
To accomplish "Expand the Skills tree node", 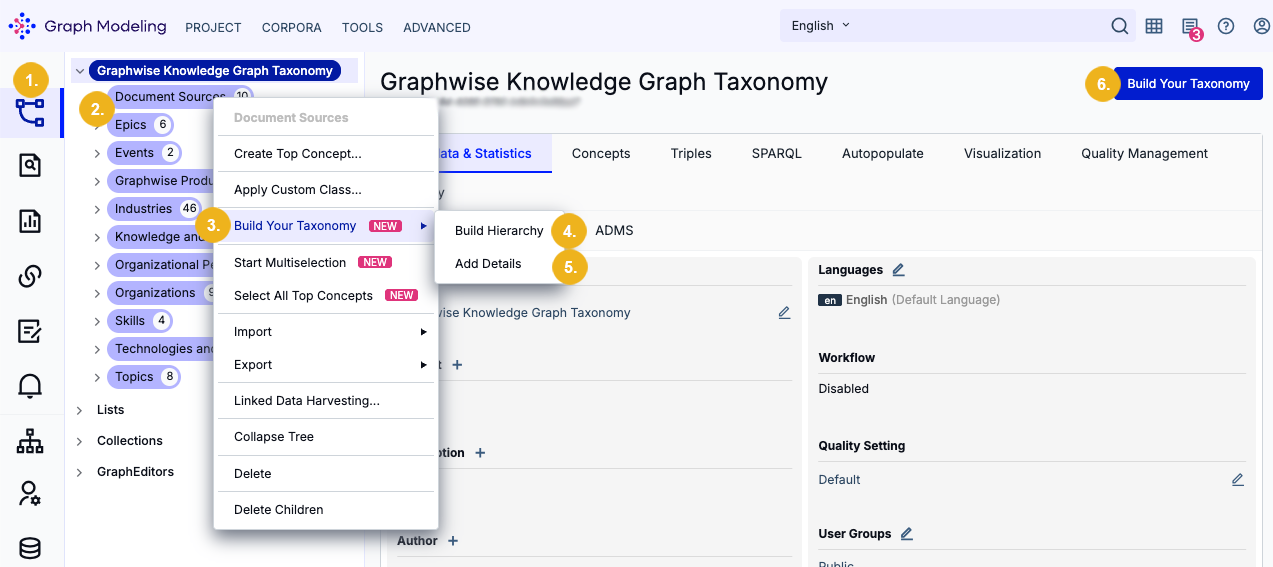I will click(98, 321).
